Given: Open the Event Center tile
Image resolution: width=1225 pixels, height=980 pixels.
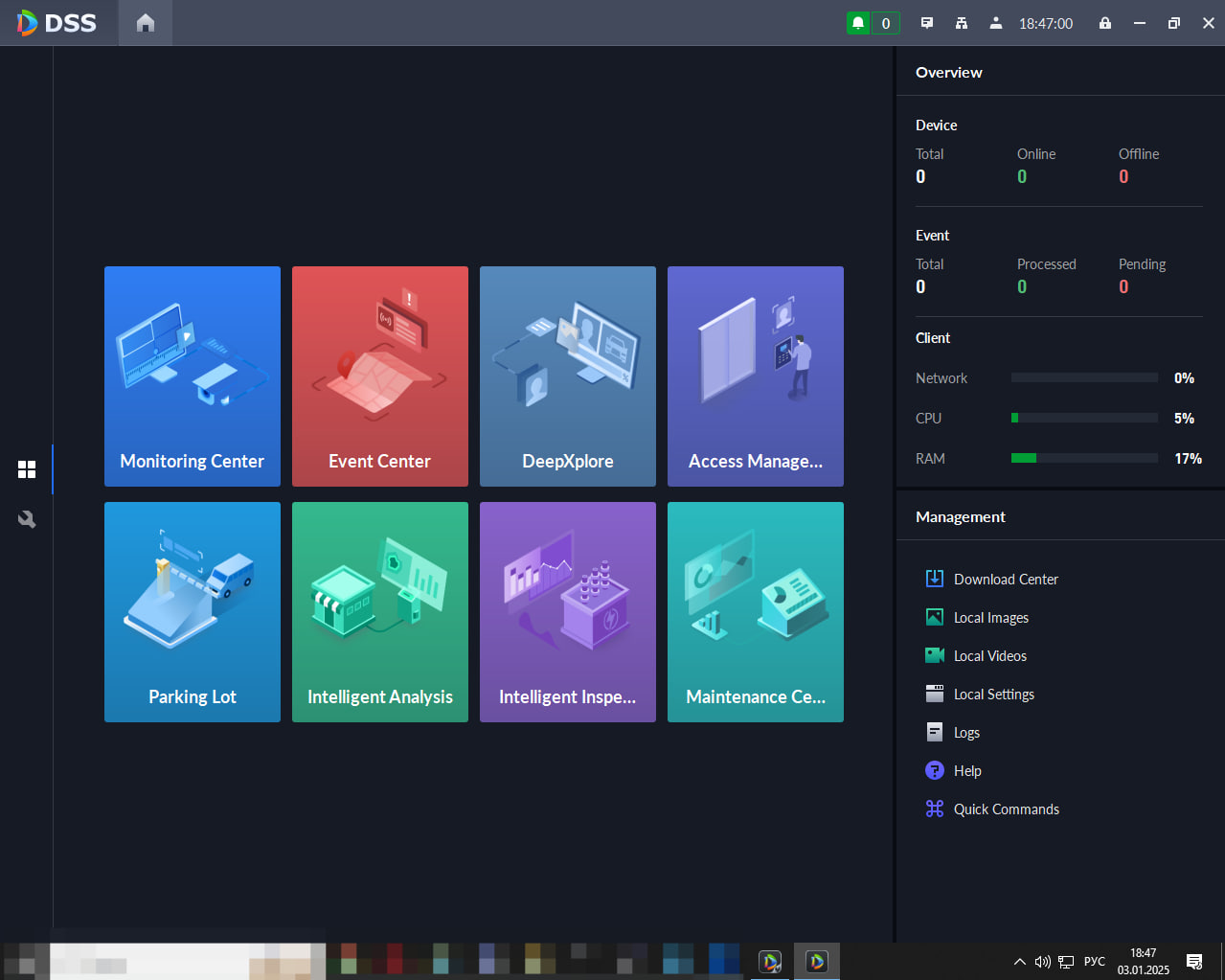Looking at the screenshot, I should click(x=380, y=376).
